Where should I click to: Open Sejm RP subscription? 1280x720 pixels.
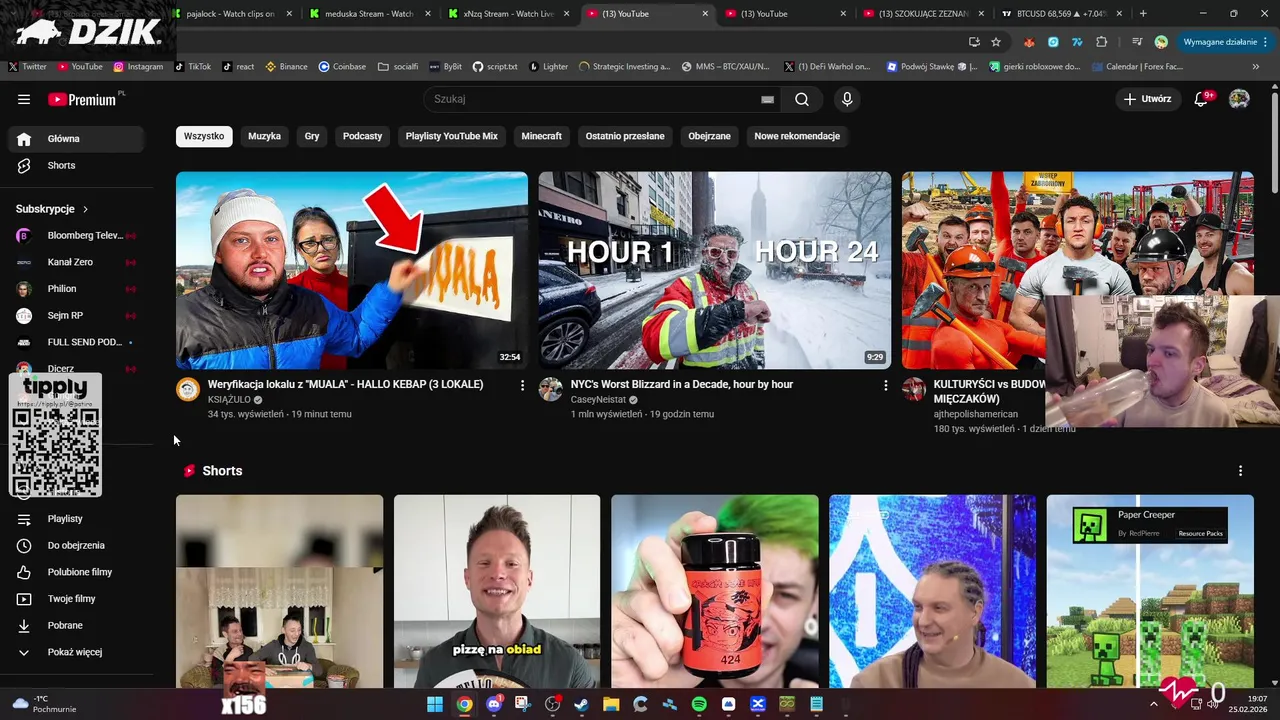(76, 316)
